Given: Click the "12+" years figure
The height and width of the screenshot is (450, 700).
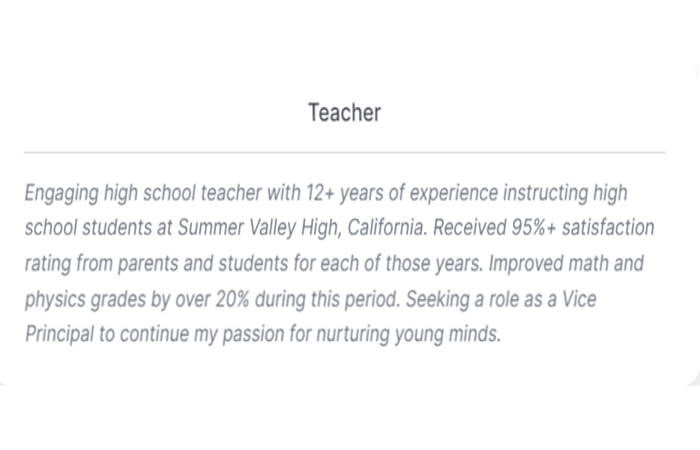Looking at the screenshot, I should pos(320,193).
